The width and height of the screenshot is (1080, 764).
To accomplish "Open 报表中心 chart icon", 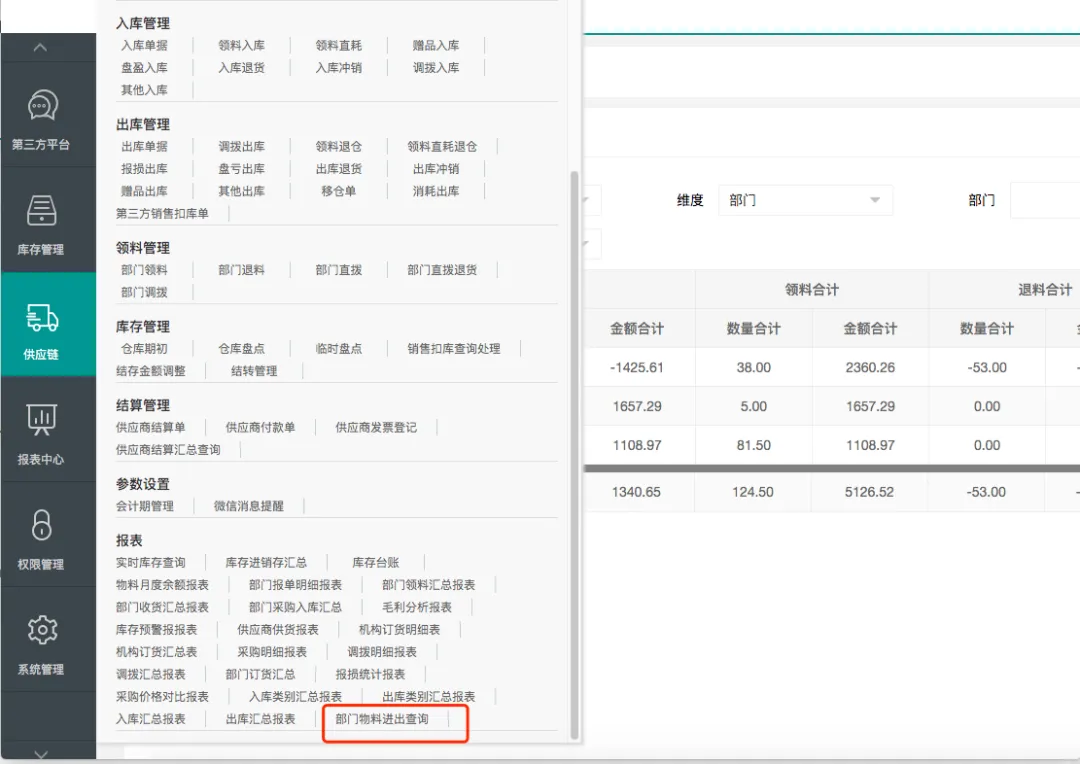I will [x=41, y=420].
